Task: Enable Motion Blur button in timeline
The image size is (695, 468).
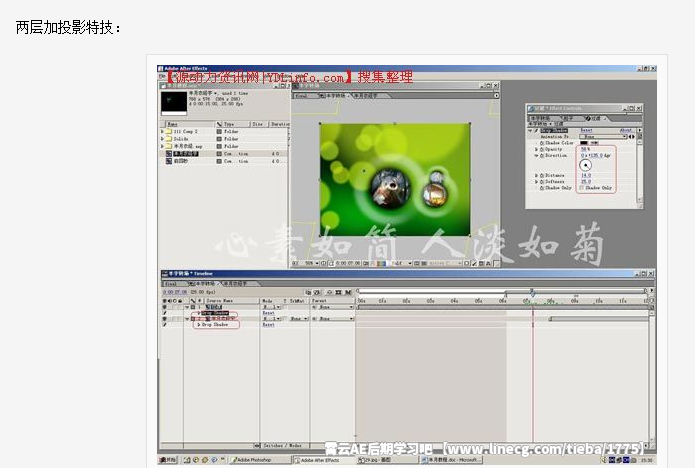Action: [x=348, y=292]
